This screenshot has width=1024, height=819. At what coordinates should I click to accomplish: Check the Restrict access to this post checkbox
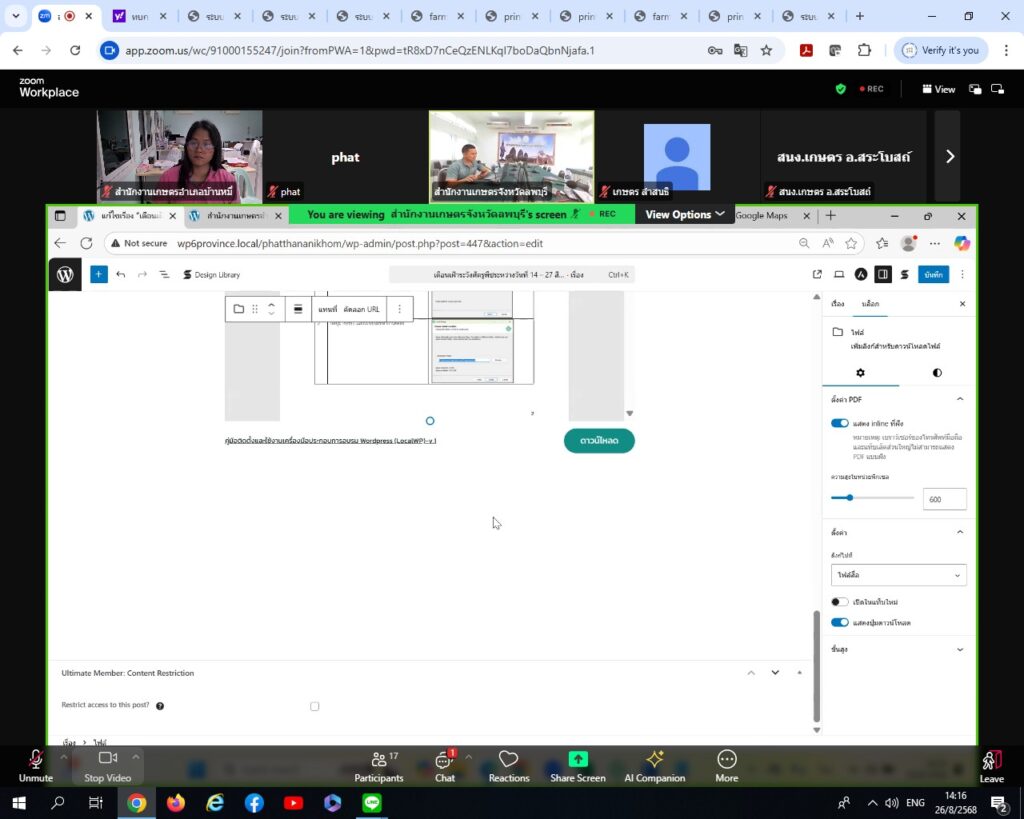point(315,706)
